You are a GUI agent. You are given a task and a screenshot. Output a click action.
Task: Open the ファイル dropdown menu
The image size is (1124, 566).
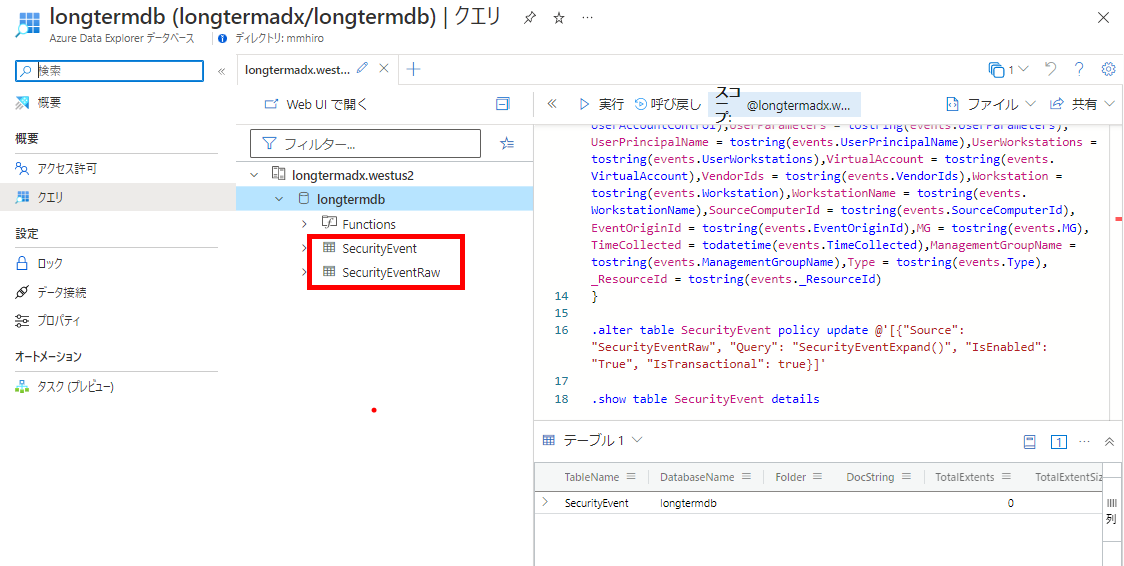pos(991,105)
